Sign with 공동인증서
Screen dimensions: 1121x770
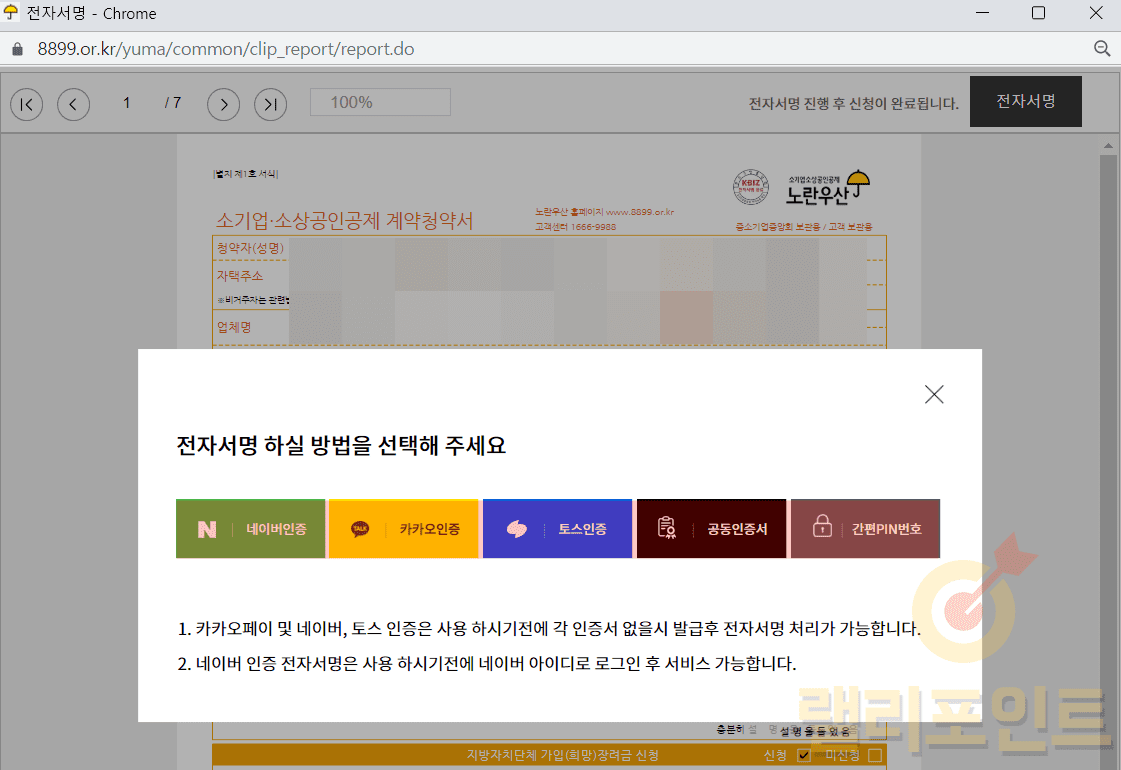(x=711, y=529)
